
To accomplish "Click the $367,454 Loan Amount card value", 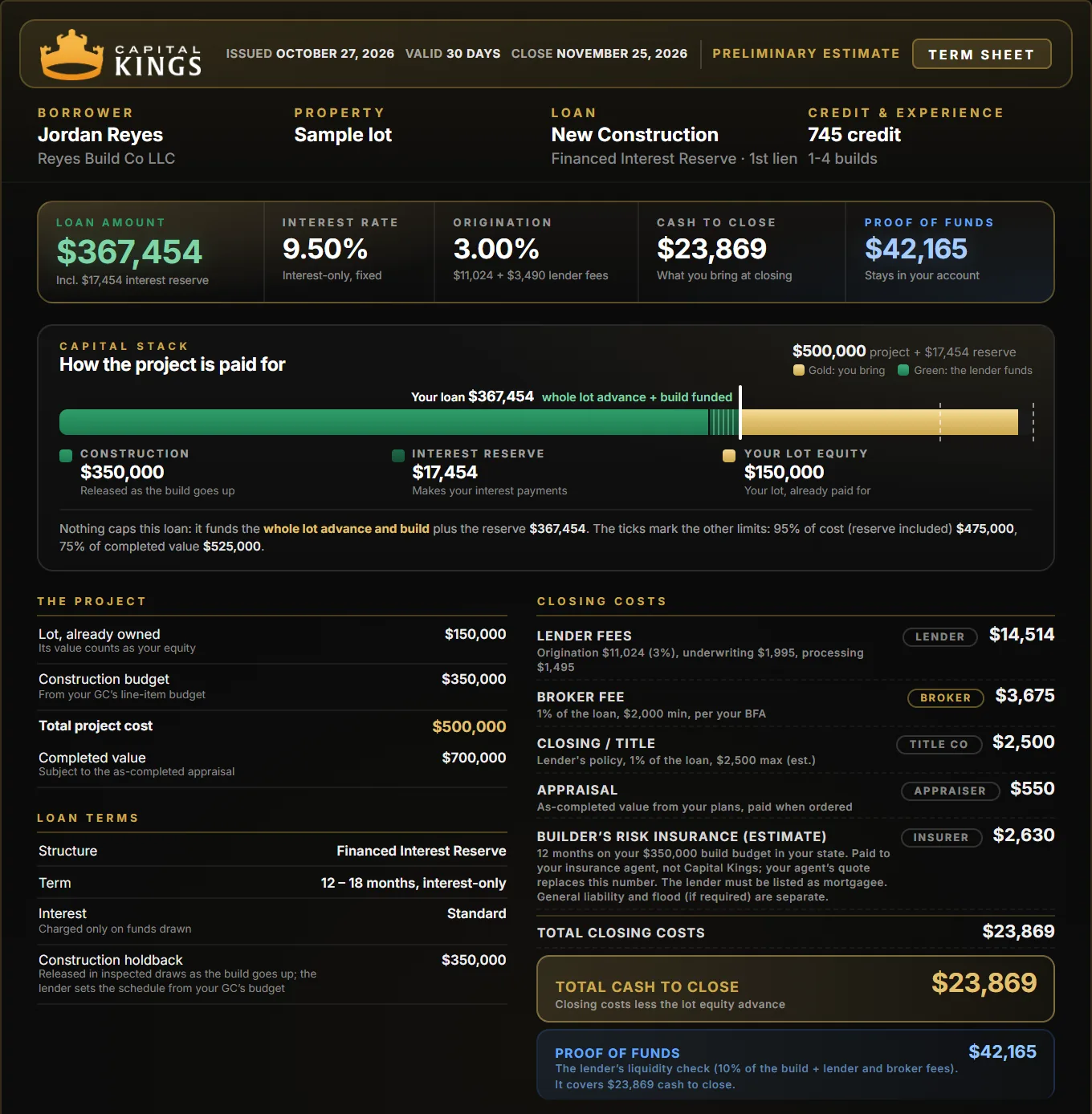I will point(129,252).
